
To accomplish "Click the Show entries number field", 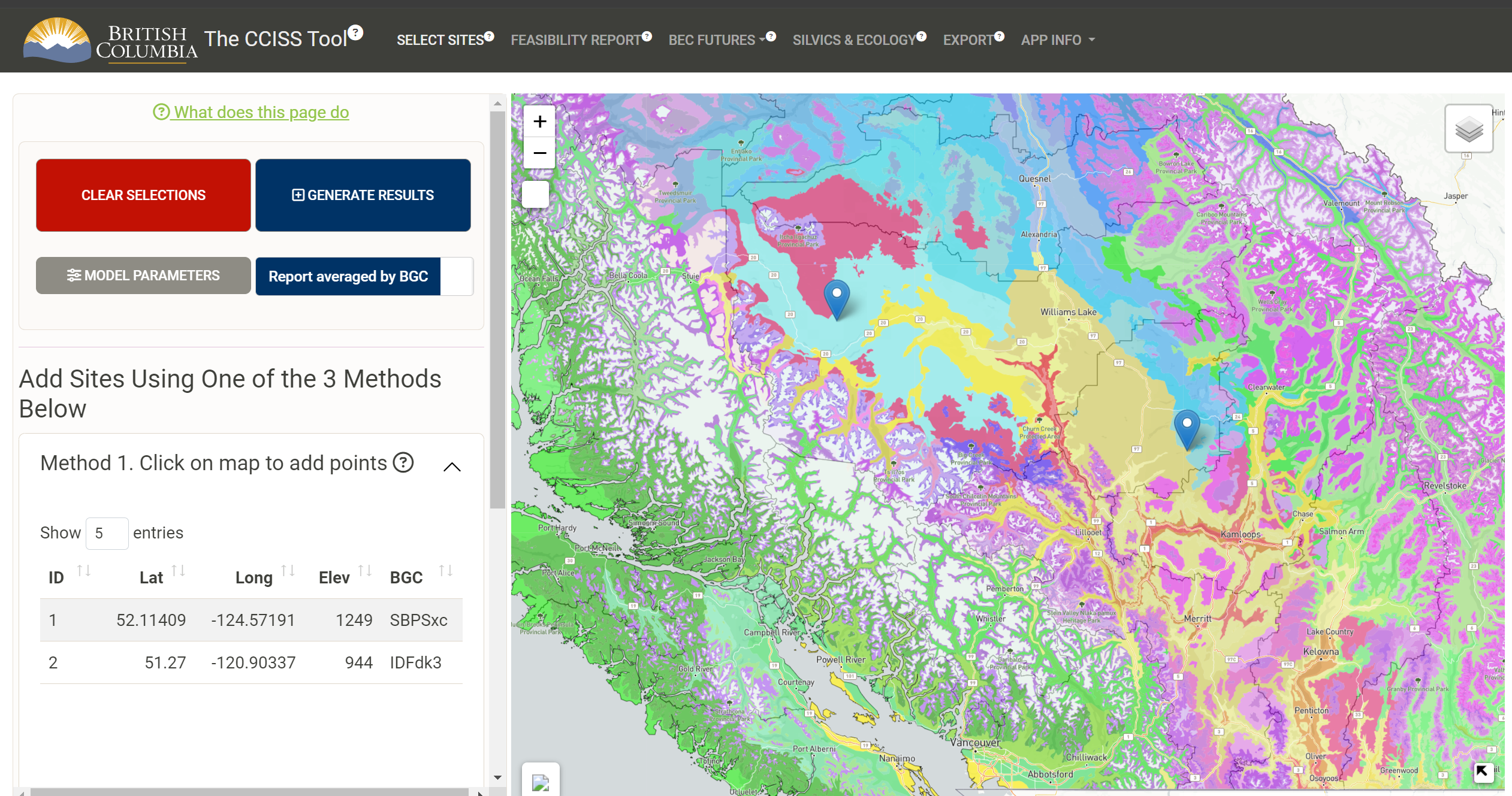I will (x=107, y=533).
